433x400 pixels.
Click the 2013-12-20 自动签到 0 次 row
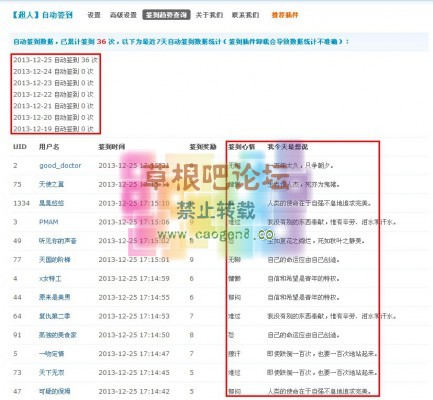pos(53,117)
